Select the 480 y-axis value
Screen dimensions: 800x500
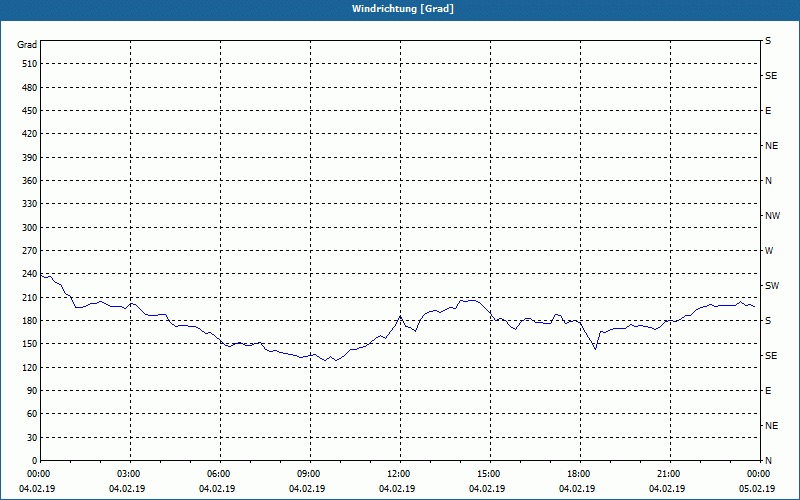pyautogui.click(x=30, y=87)
